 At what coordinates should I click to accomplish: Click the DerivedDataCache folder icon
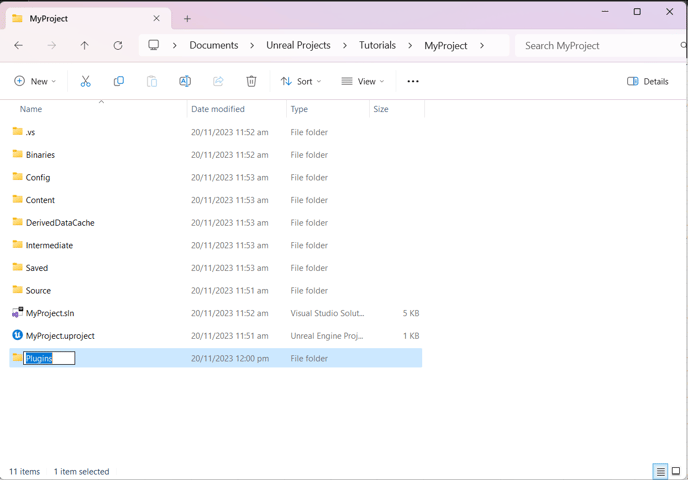(x=18, y=222)
